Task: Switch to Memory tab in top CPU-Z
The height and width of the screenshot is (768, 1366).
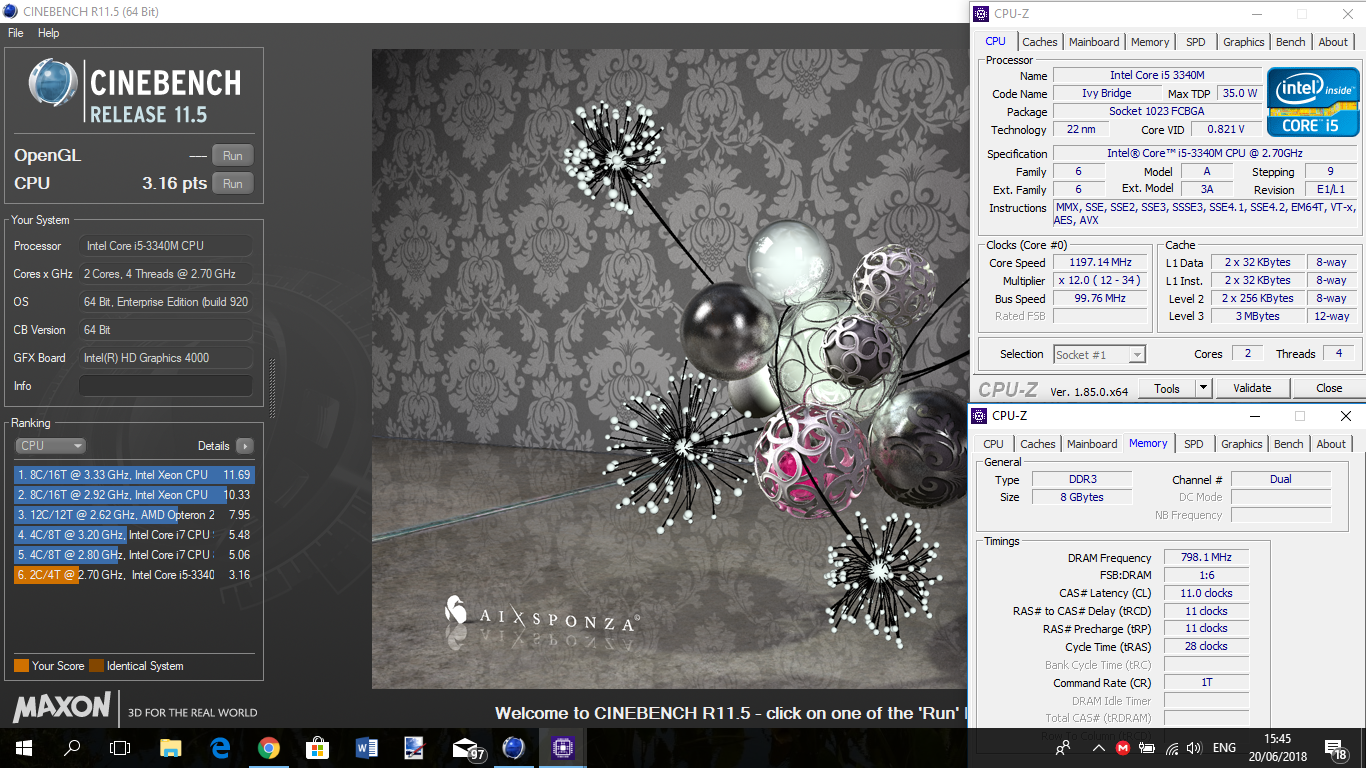Action: [x=1150, y=42]
